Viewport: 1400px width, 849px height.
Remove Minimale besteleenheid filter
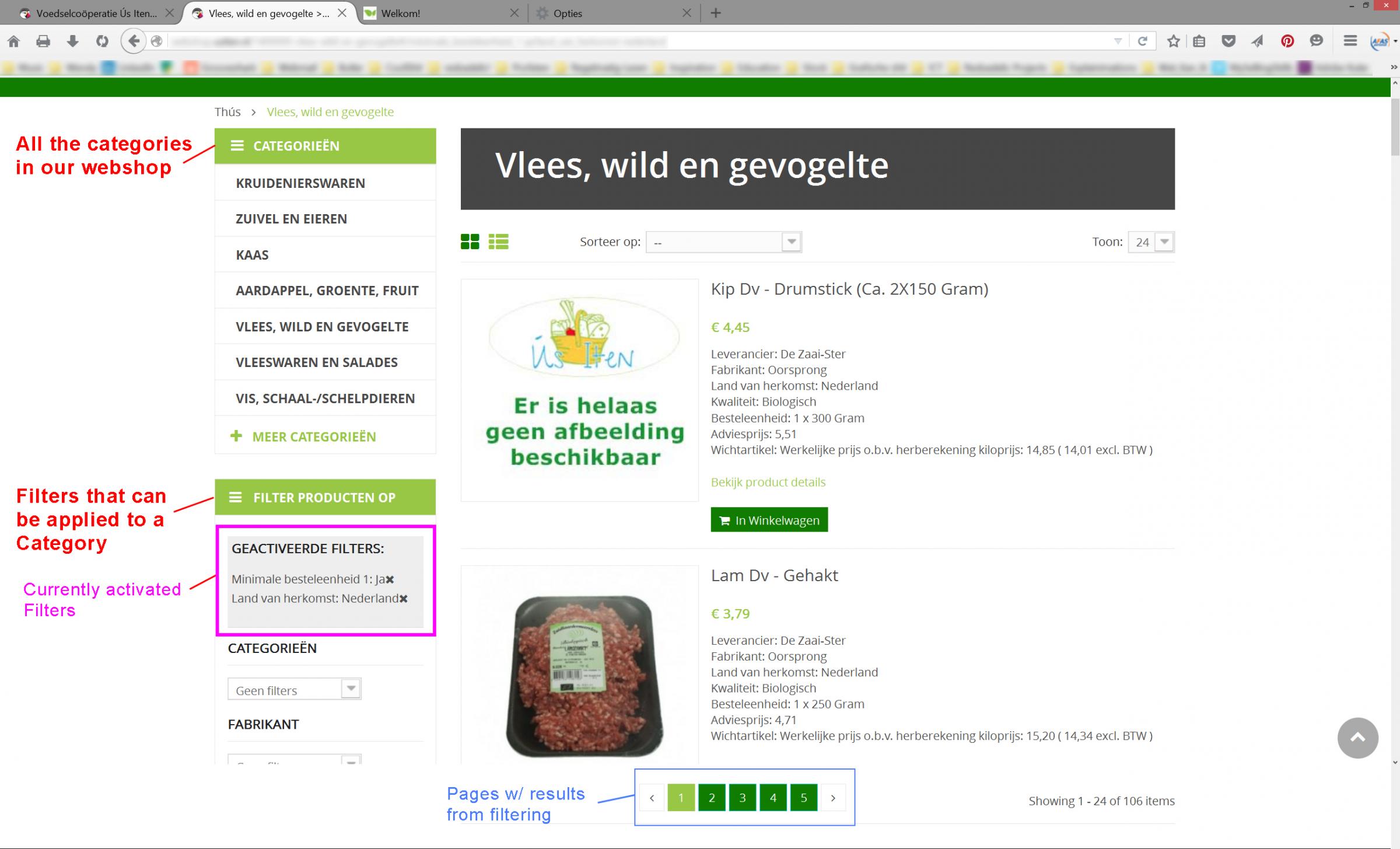pyautogui.click(x=390, y=579)
